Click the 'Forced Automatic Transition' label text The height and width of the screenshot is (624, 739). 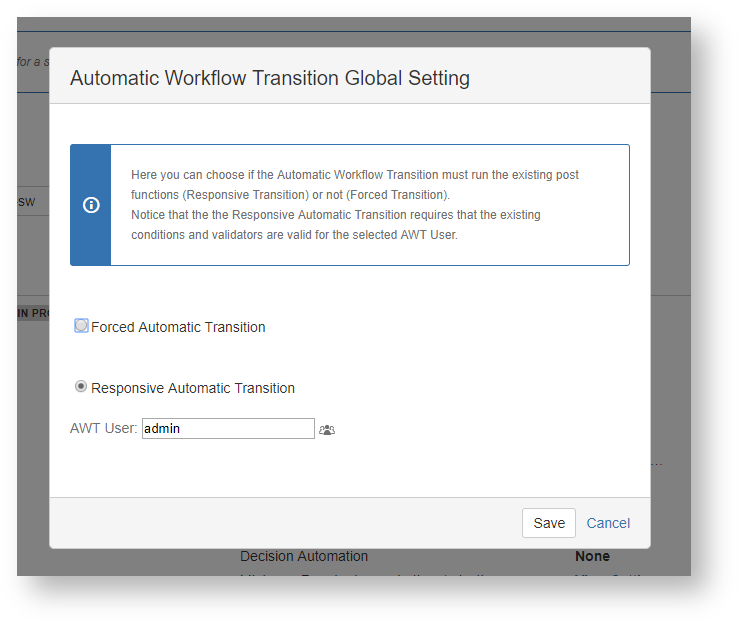tap(178, 327)
